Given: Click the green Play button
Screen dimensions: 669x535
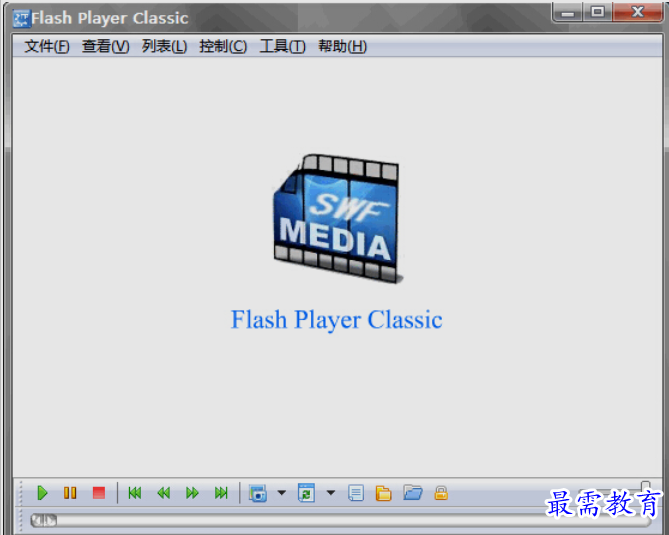Looking at the screenshot, I should [42, 493].
